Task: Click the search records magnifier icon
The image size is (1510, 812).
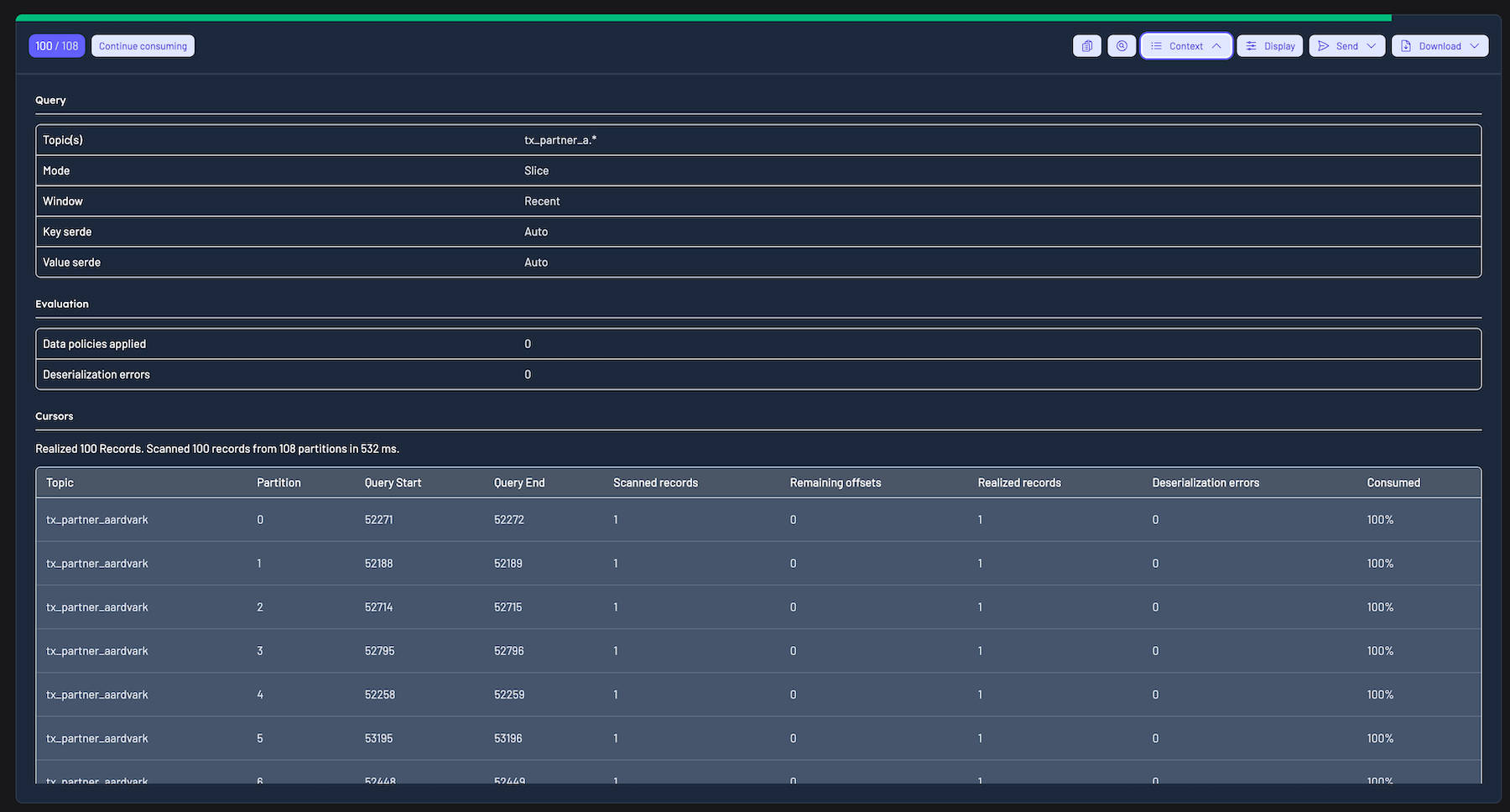Action: (x=1122, y=46)
